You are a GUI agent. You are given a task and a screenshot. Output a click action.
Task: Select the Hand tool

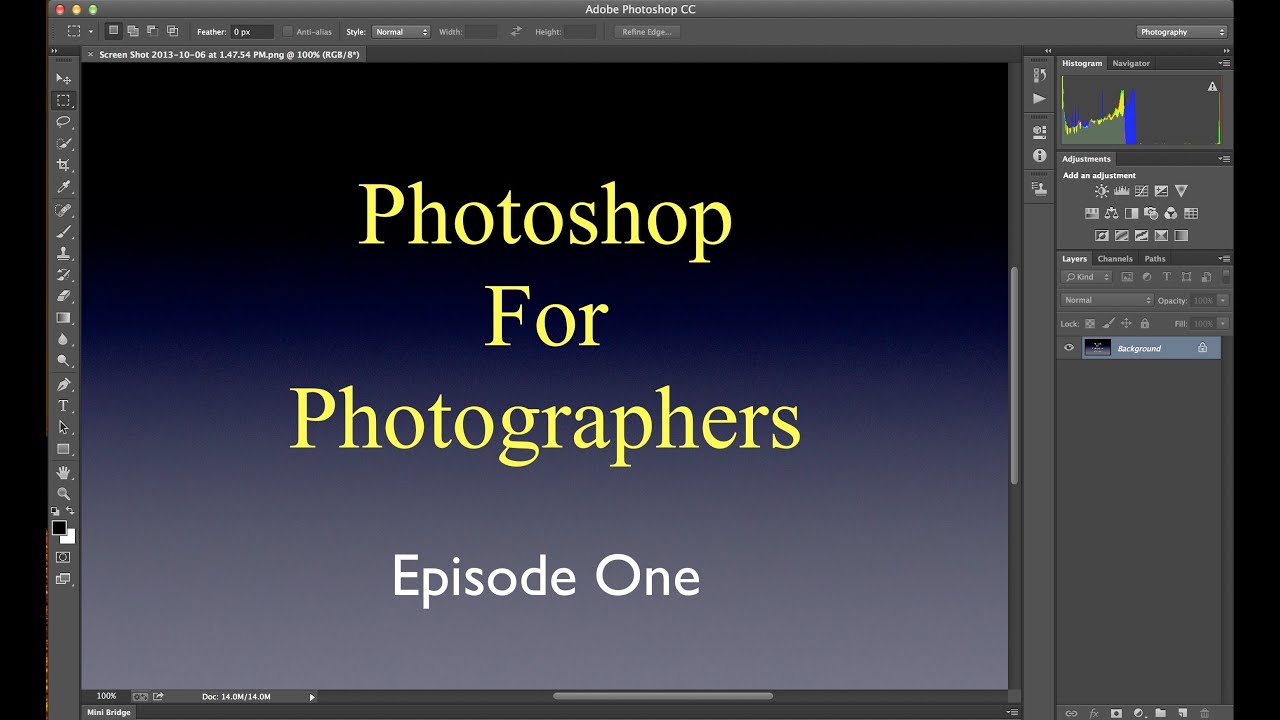[63, 472]
